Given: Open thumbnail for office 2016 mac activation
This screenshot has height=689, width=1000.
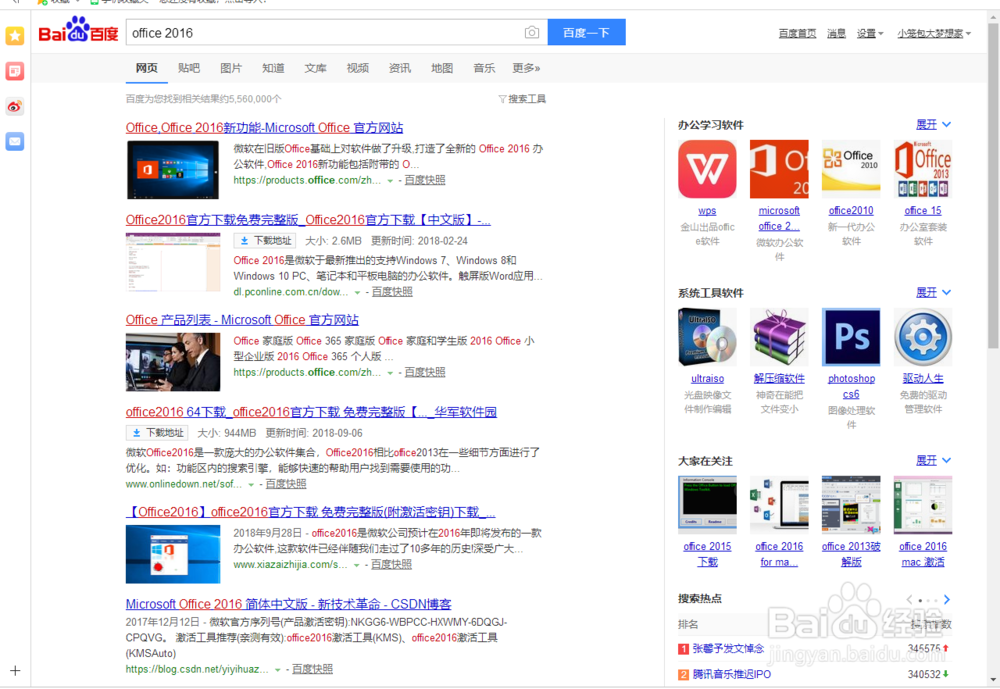Looking at the screenshot, I should point(923,505).
